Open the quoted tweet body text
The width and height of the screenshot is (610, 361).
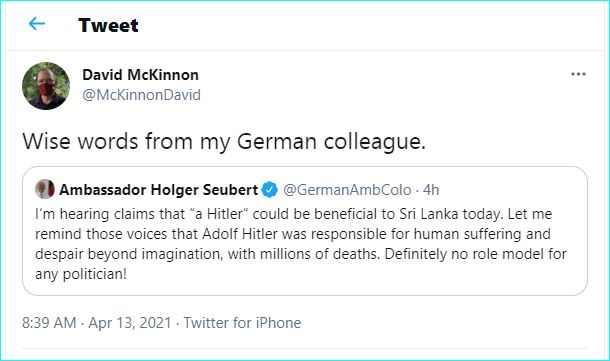pos(301,244)
